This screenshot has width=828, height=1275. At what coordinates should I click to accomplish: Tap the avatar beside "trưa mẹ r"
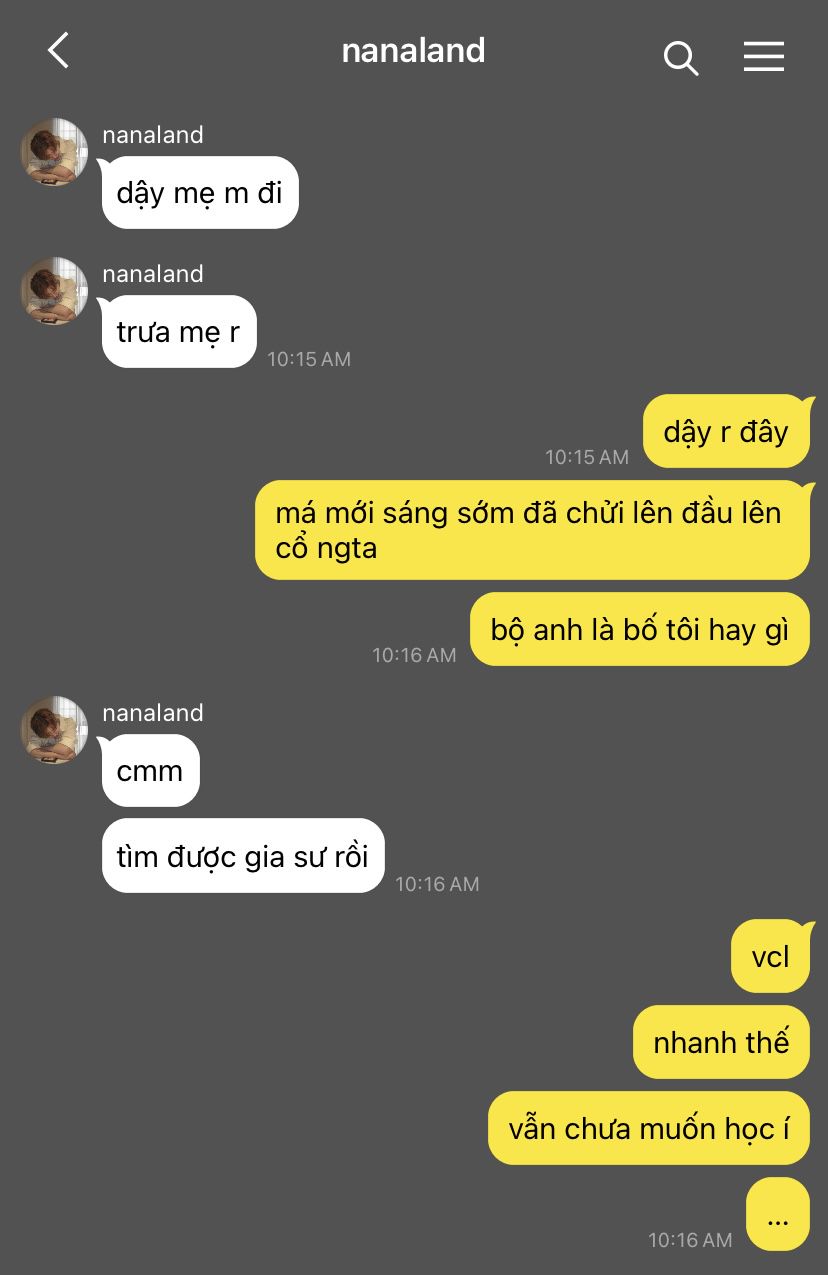[x=54, y=291]
